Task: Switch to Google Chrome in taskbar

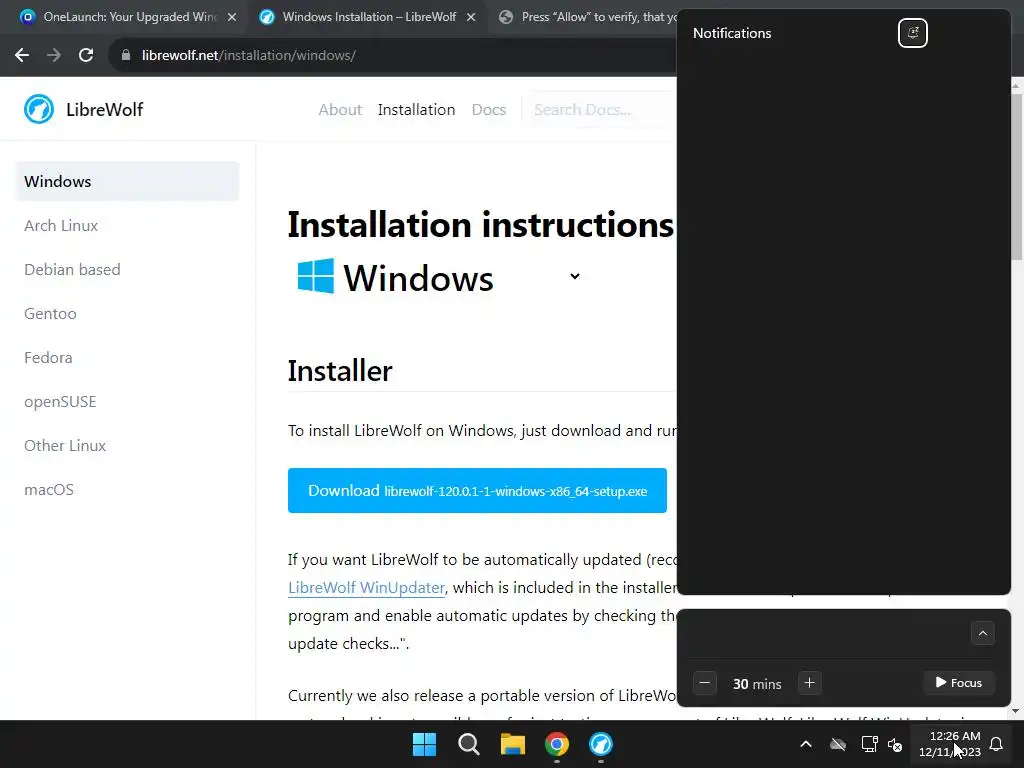Action: pyautogui.click(x=556, y=744)
